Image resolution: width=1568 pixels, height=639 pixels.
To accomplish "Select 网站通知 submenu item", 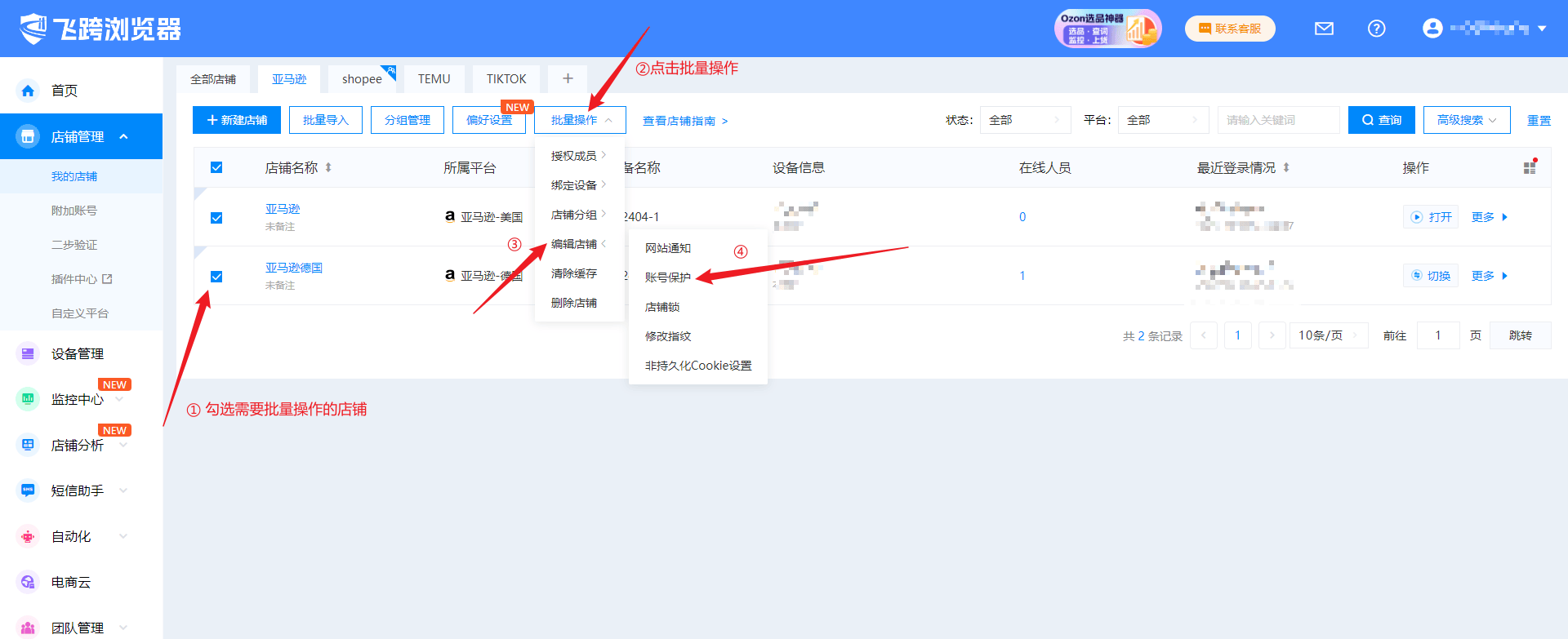I will (x=668, y=248).
